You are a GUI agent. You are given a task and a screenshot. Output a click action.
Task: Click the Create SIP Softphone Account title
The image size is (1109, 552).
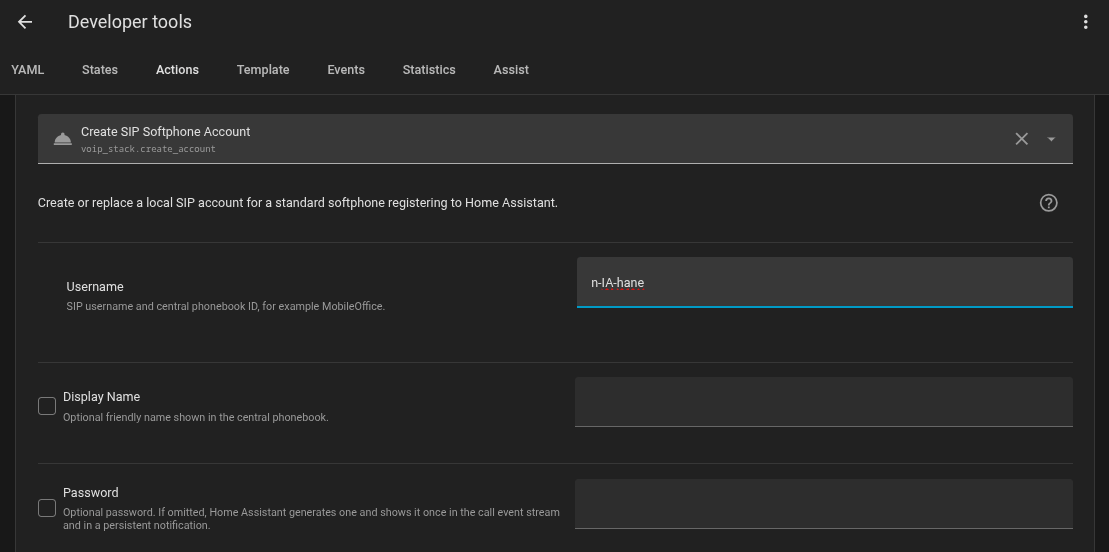click(166, 132)
